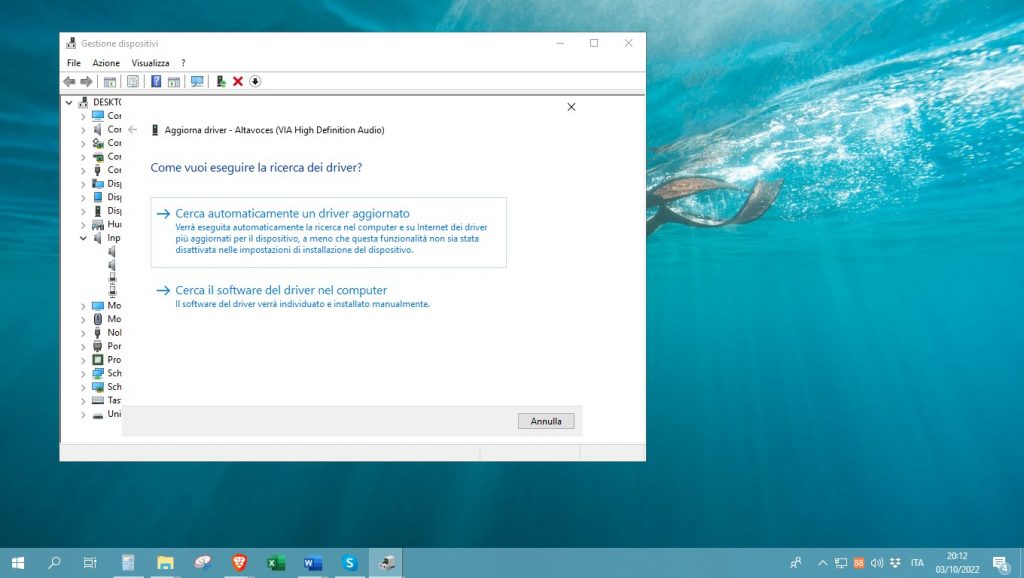Open the Azione menu
The image size is (1024, 578).
106,63
